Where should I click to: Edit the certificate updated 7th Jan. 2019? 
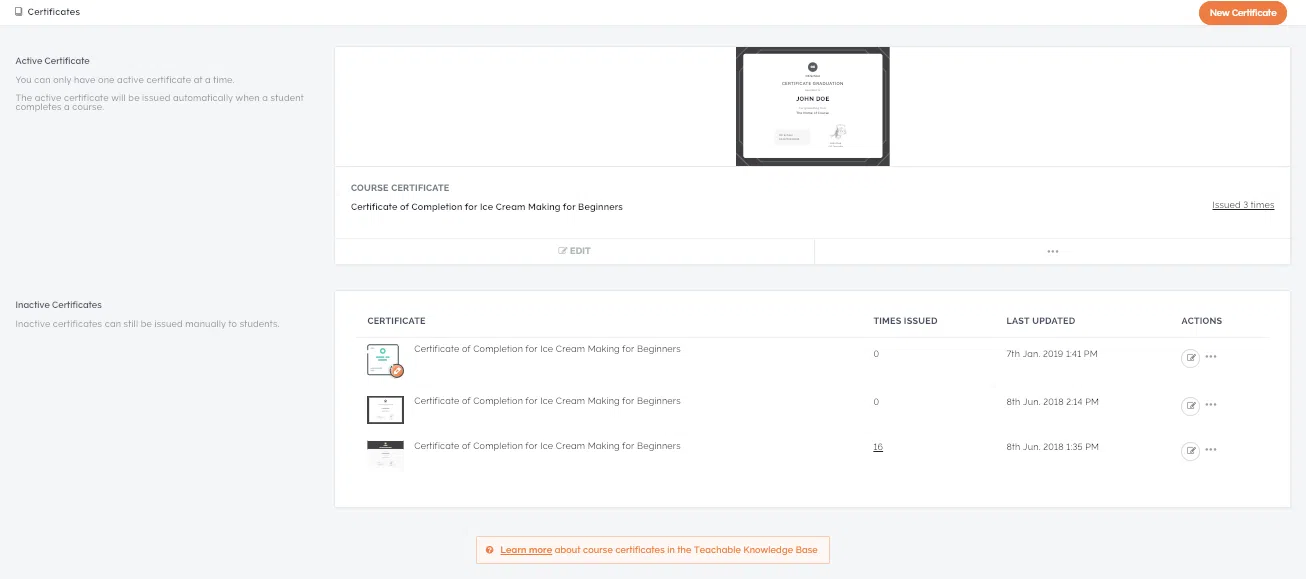(1190, 357)
